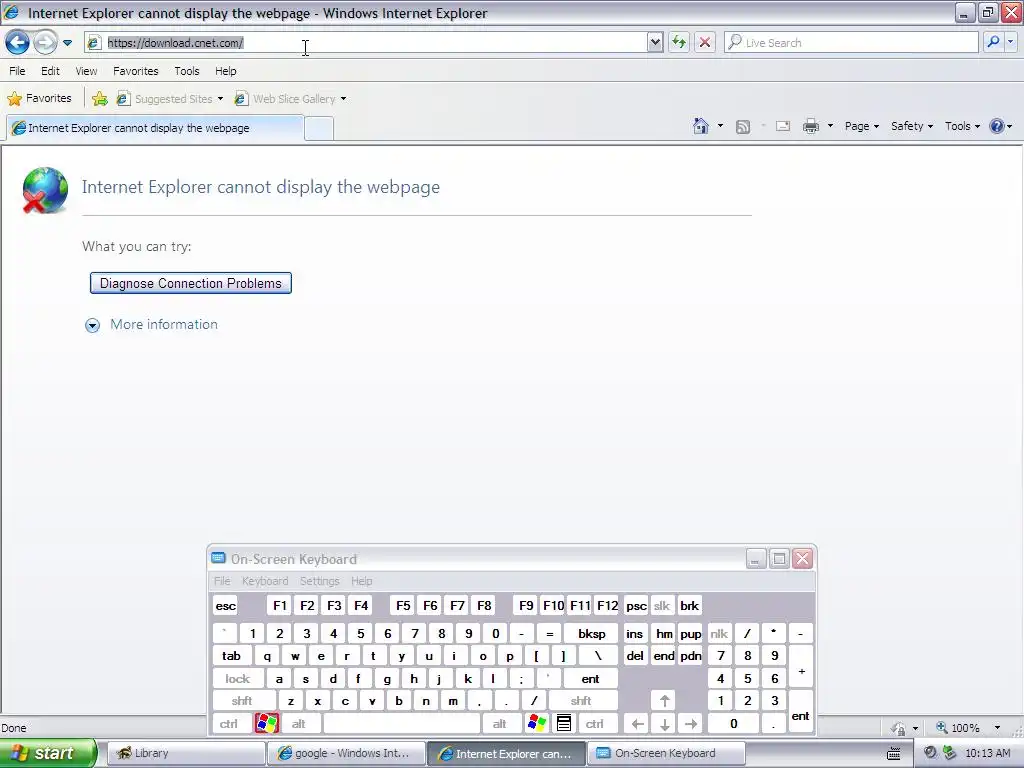
Task: Click the Back navigation arrow button
Action: click(17, 43)
